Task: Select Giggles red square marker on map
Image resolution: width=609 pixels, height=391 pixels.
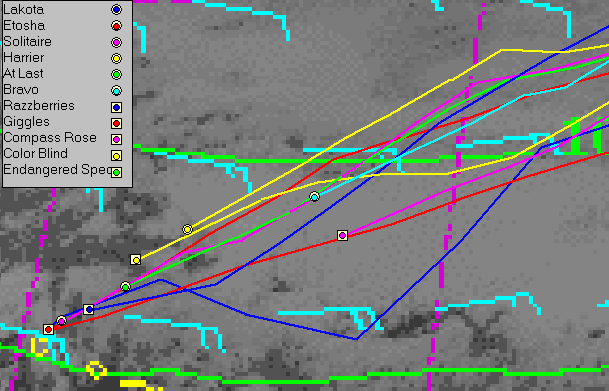Action: [x=49, y=330]
